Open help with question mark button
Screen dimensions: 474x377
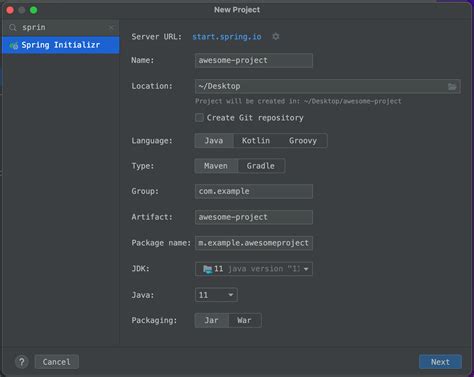pyautogui.click(x=22, y=362)
